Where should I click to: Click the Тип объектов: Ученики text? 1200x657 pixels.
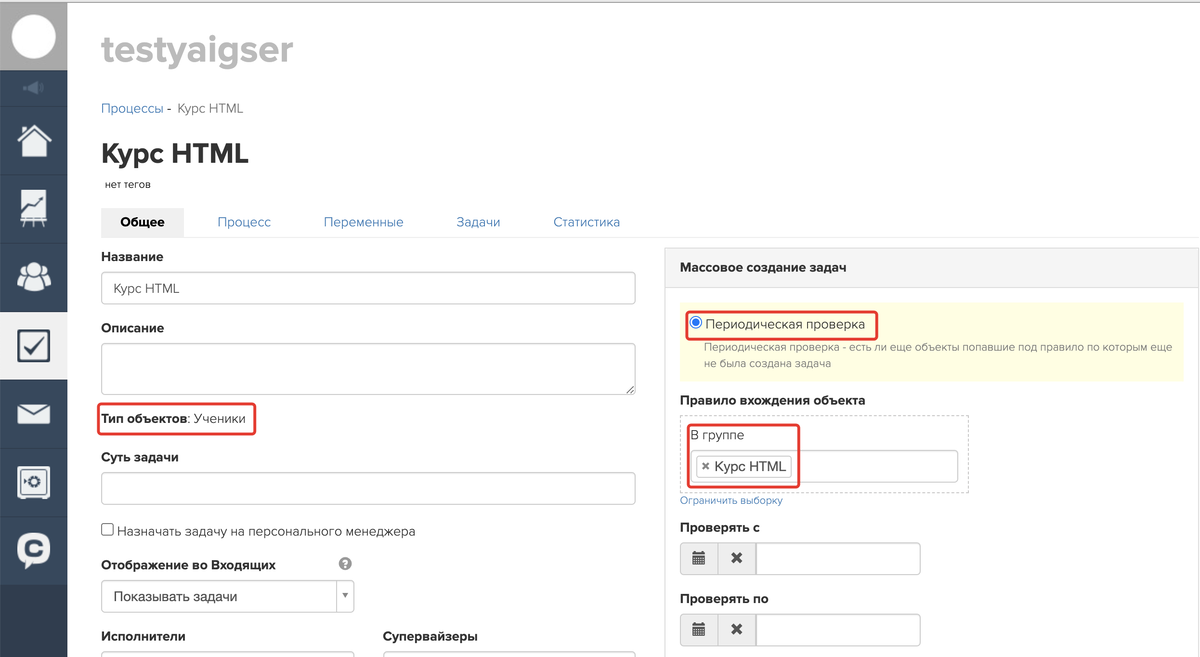coord(173,419)
